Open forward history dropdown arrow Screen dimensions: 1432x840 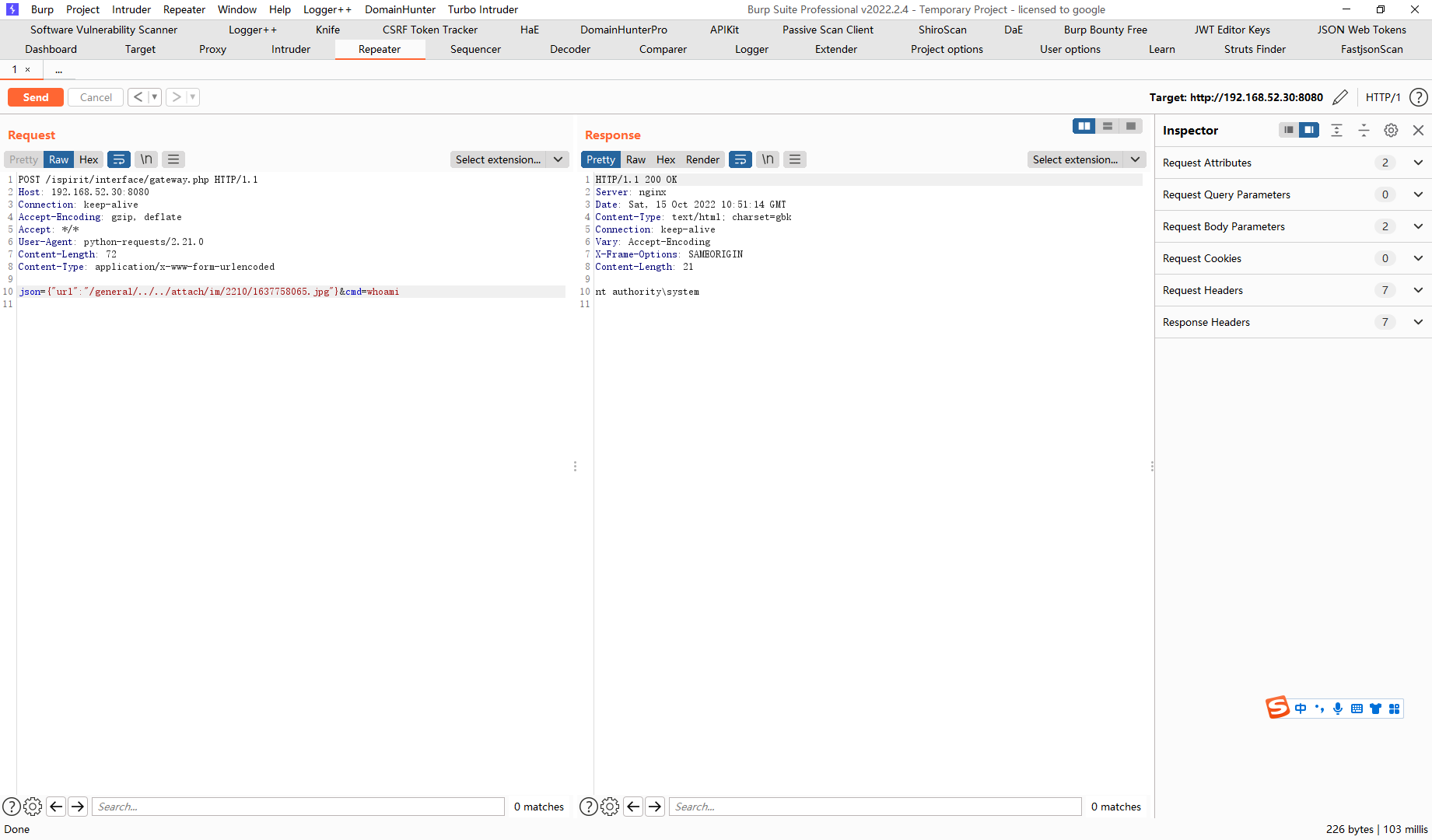tap(192, 97)
